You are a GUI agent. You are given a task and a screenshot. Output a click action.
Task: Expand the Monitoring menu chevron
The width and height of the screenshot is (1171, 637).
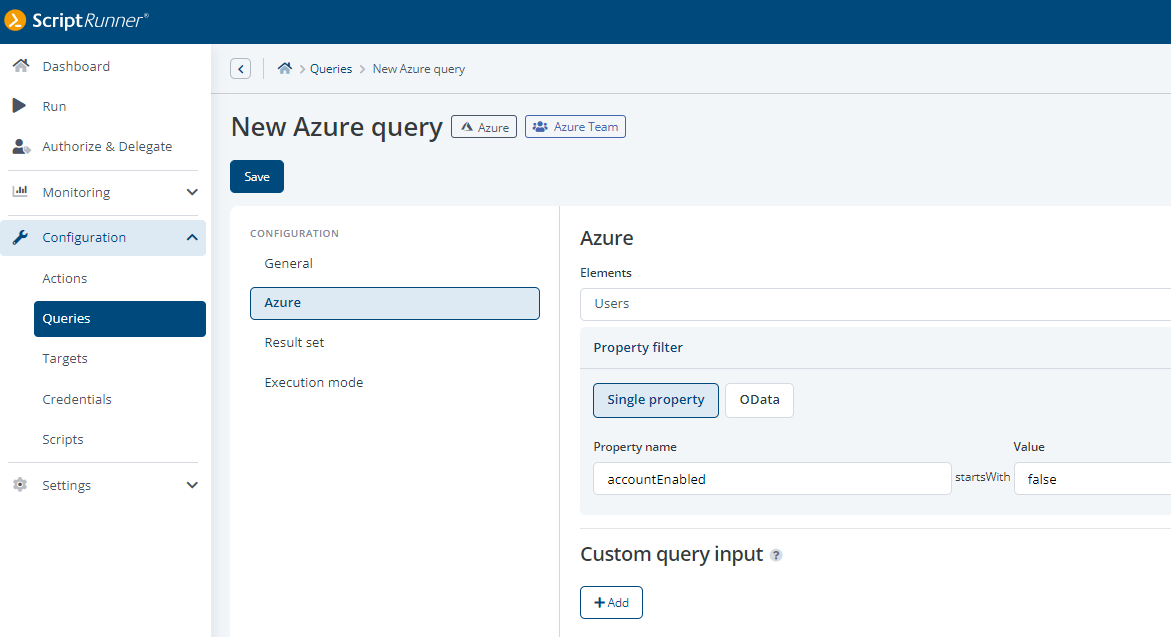192,192
